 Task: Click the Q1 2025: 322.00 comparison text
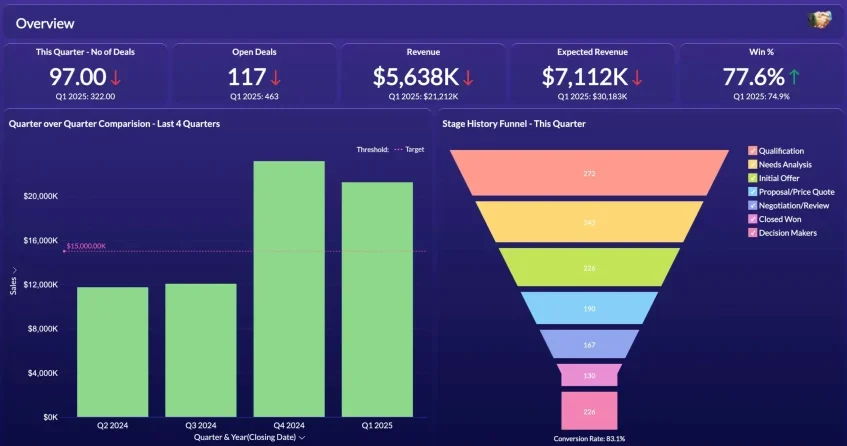pos(85,96)
